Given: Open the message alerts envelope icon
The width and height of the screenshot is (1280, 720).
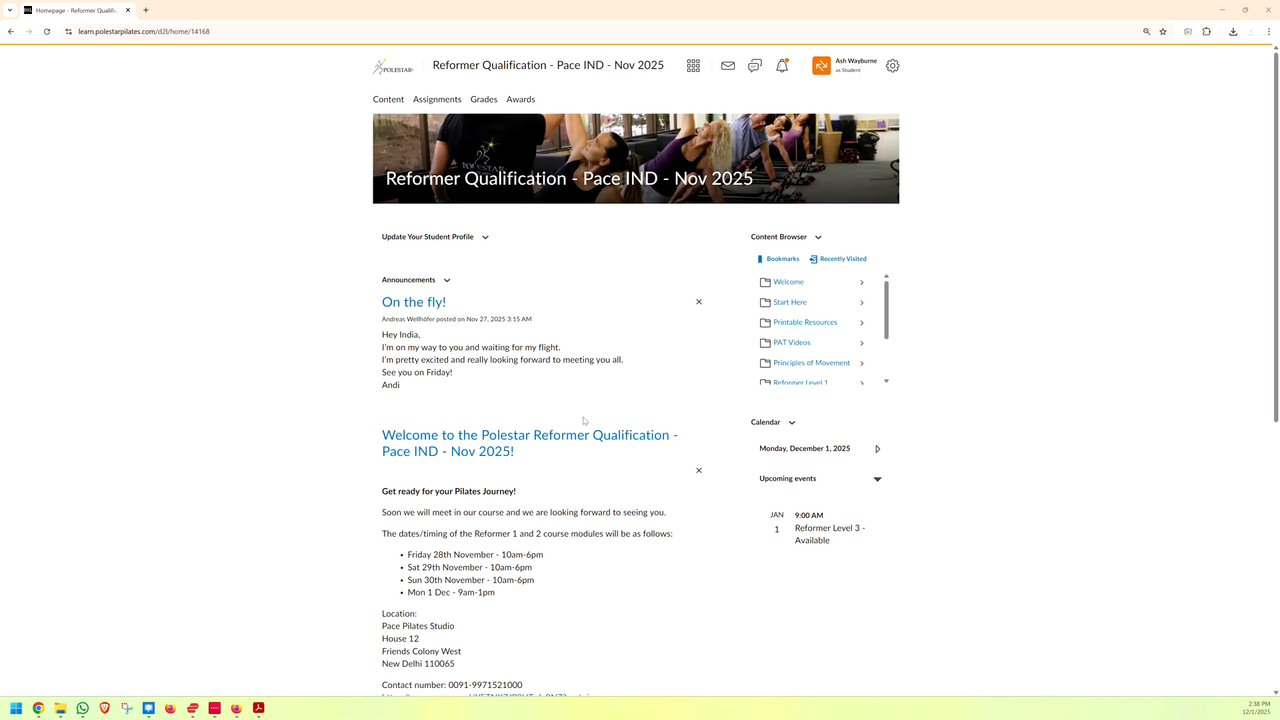Looking at the screenshot, I should (x=728, y=66).
